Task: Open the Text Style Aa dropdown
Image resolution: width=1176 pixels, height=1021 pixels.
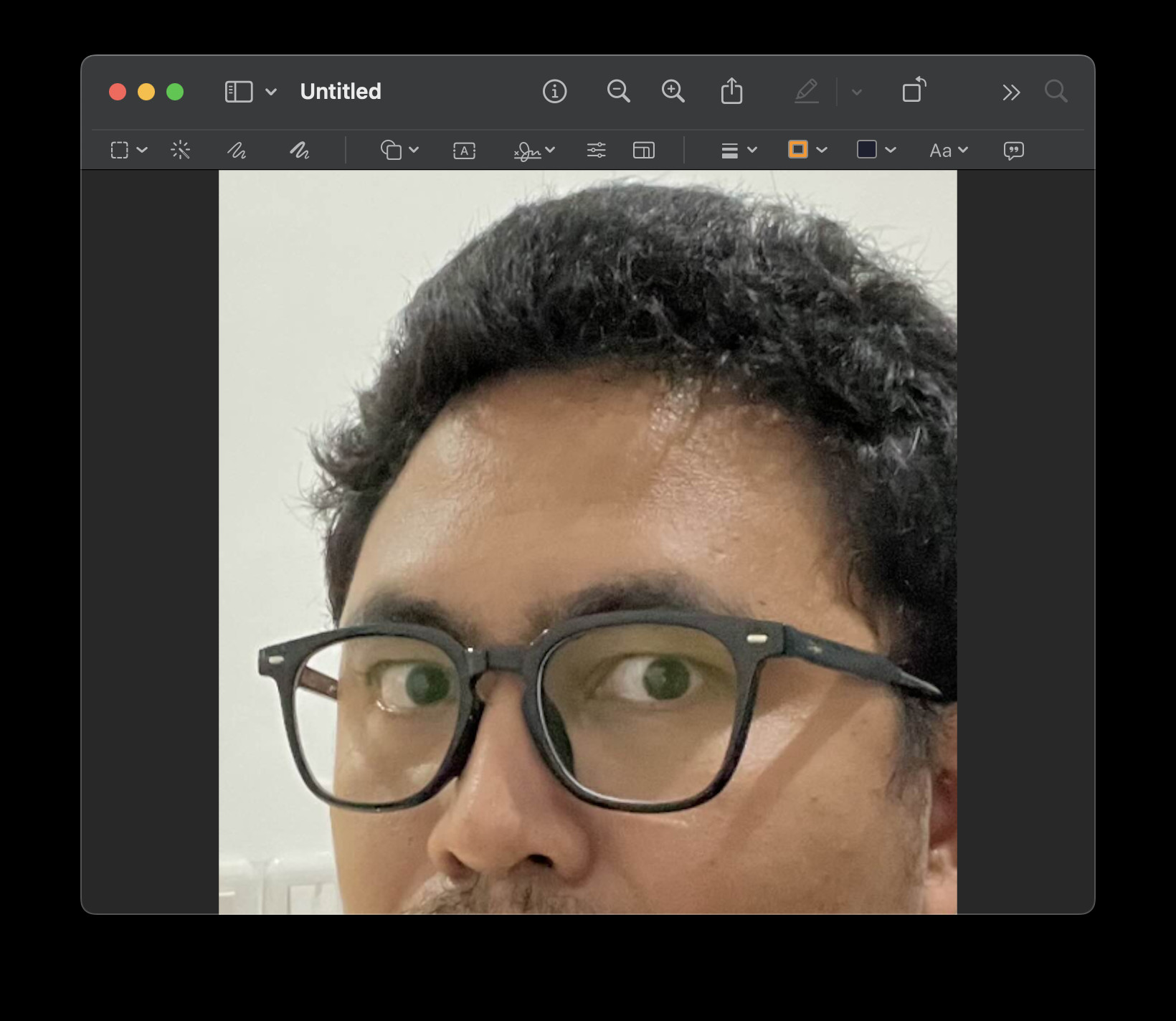Action: (x=948, y=151)
